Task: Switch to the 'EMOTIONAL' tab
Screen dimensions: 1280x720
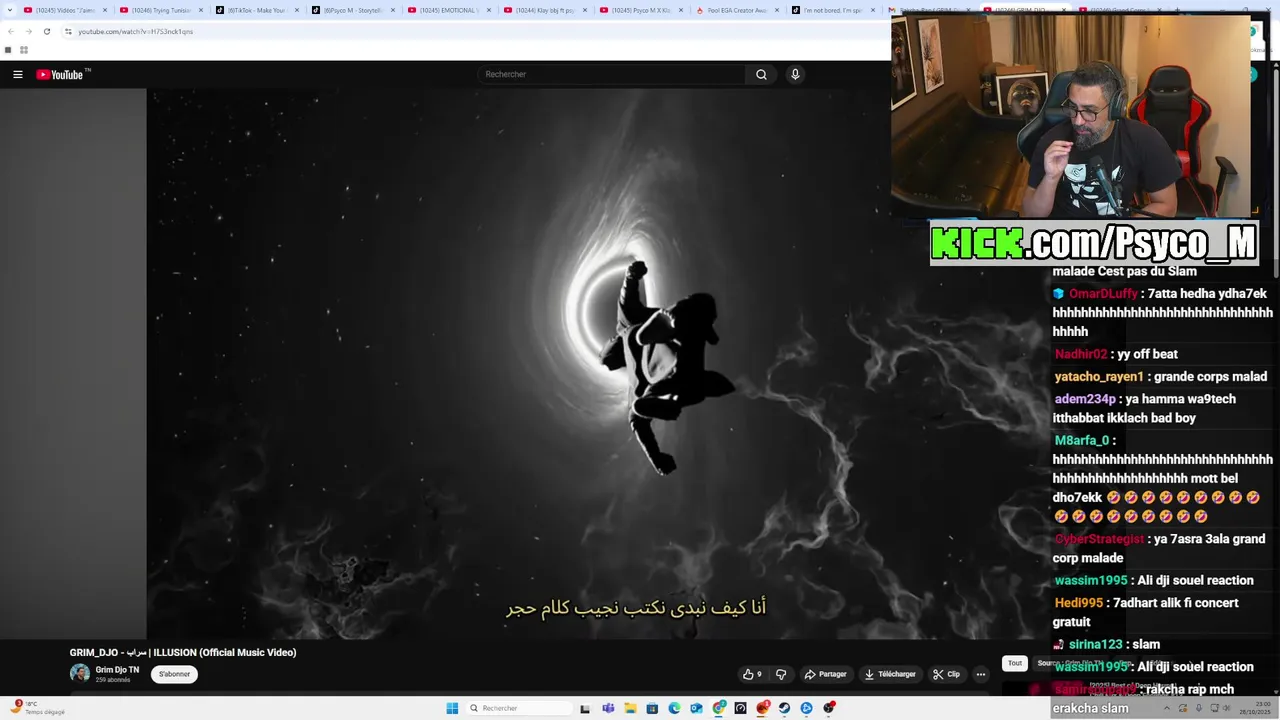Action: coord(448,10)
